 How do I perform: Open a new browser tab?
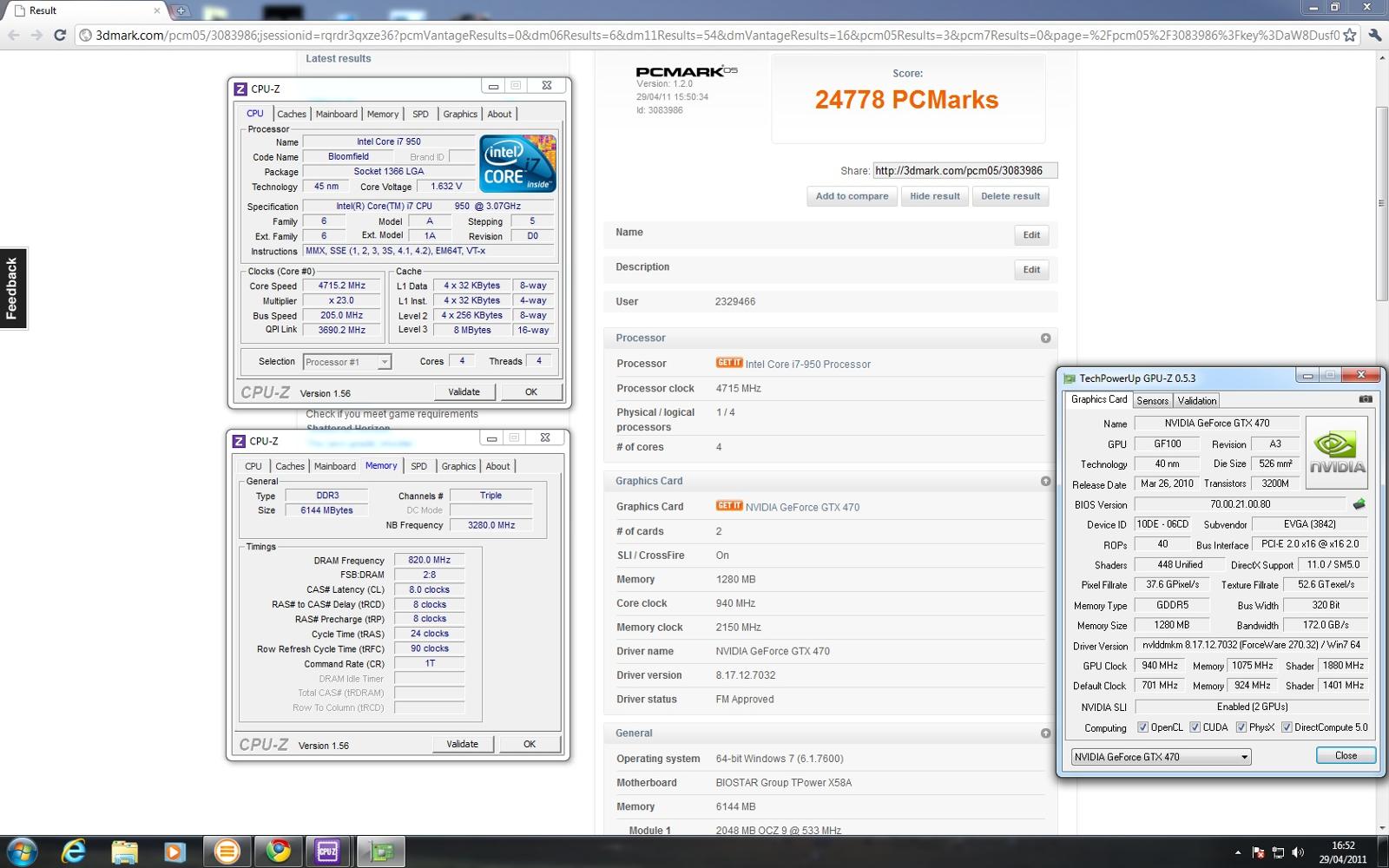[181, 11]
